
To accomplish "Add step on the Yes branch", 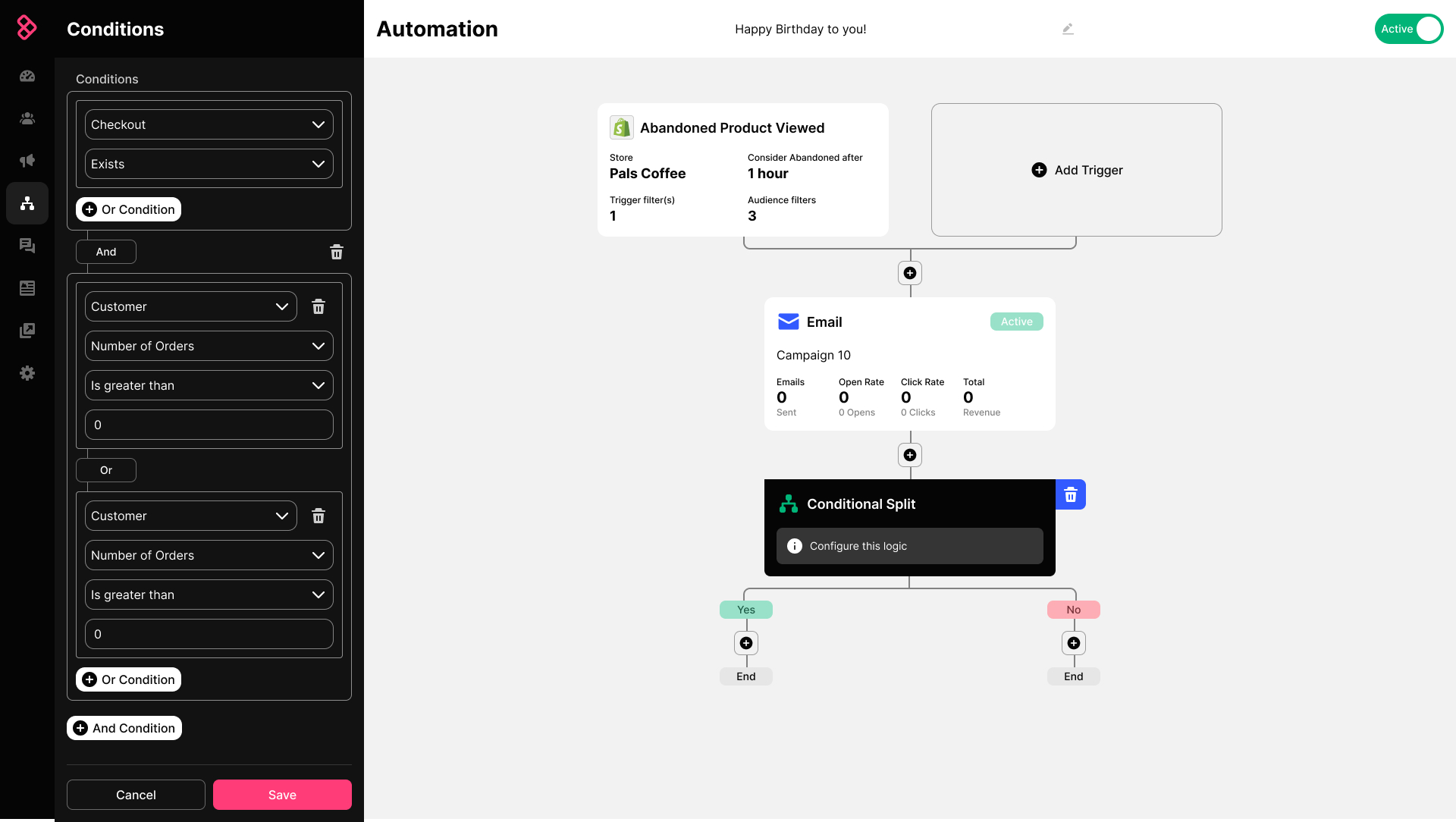I will 746,643.
